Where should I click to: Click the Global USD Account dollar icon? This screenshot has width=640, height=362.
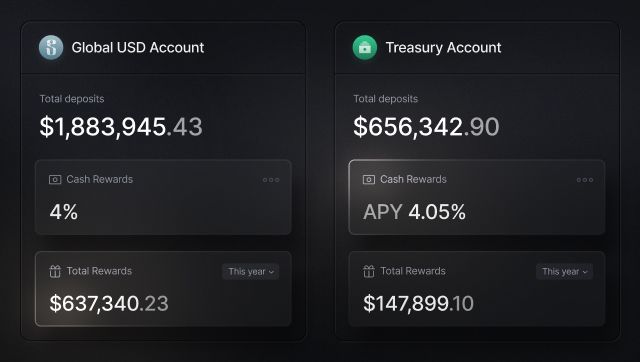pyautogui.click(x=51, y=47)
